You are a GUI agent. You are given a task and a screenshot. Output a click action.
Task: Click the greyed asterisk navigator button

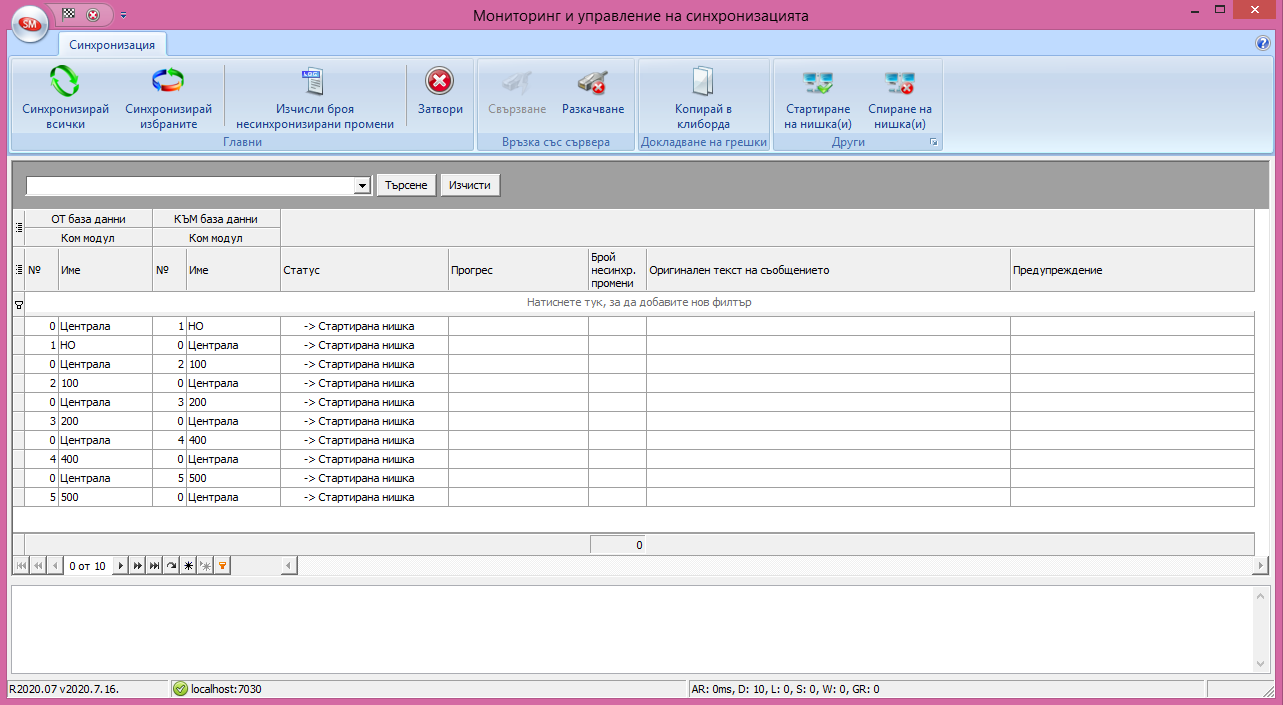[x=205, y=566]
